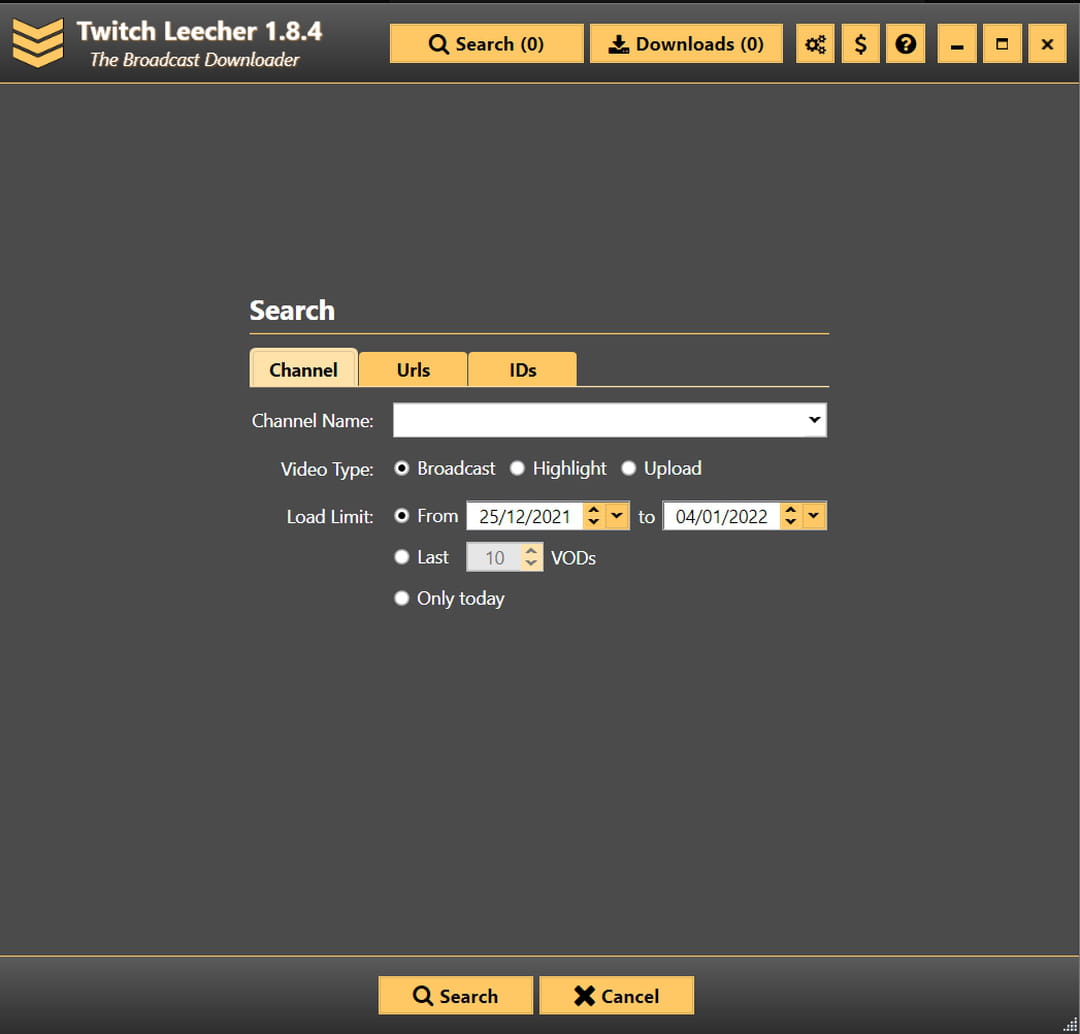Open help via question mark icon
This screenshot has height=1034, width=1080.
(906, 44)
